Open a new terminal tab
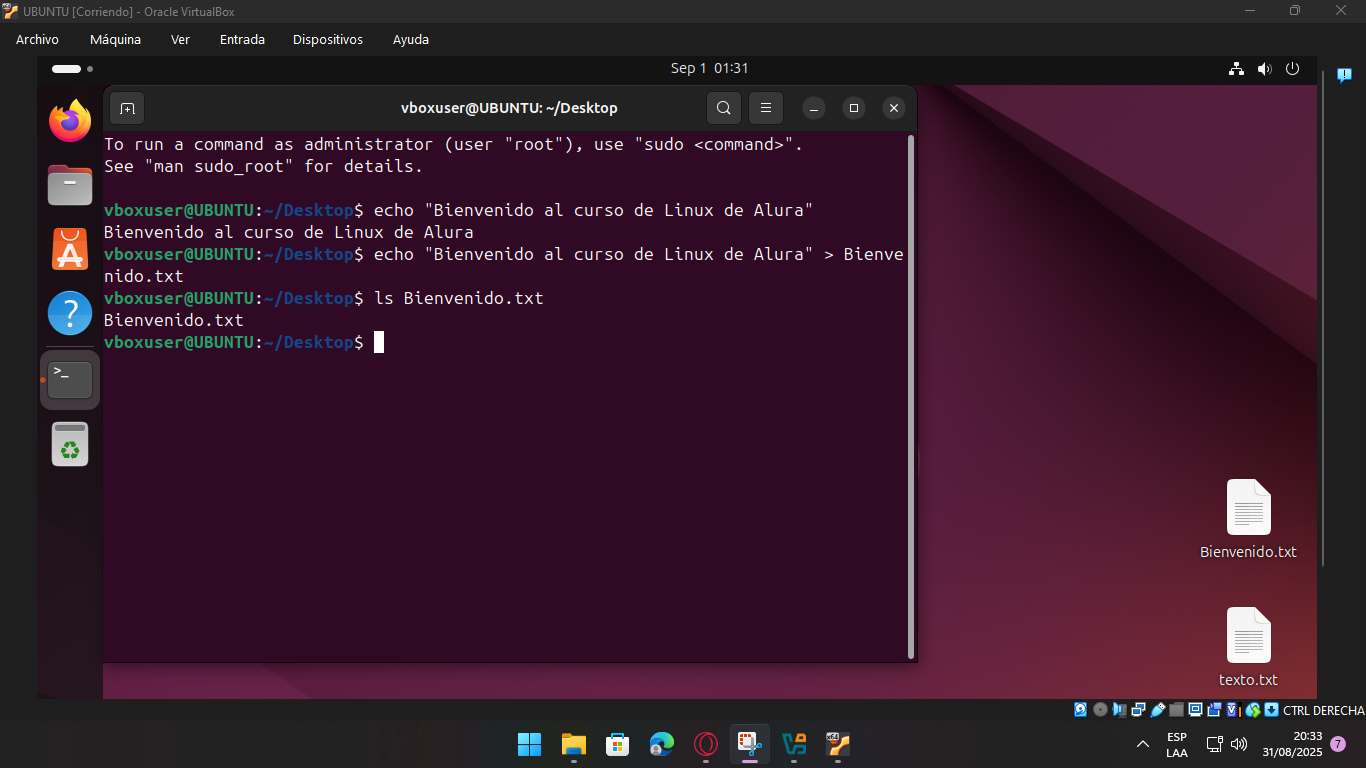Image resolution: width=1366 pixels, height=768 pixels. point(127,108)
